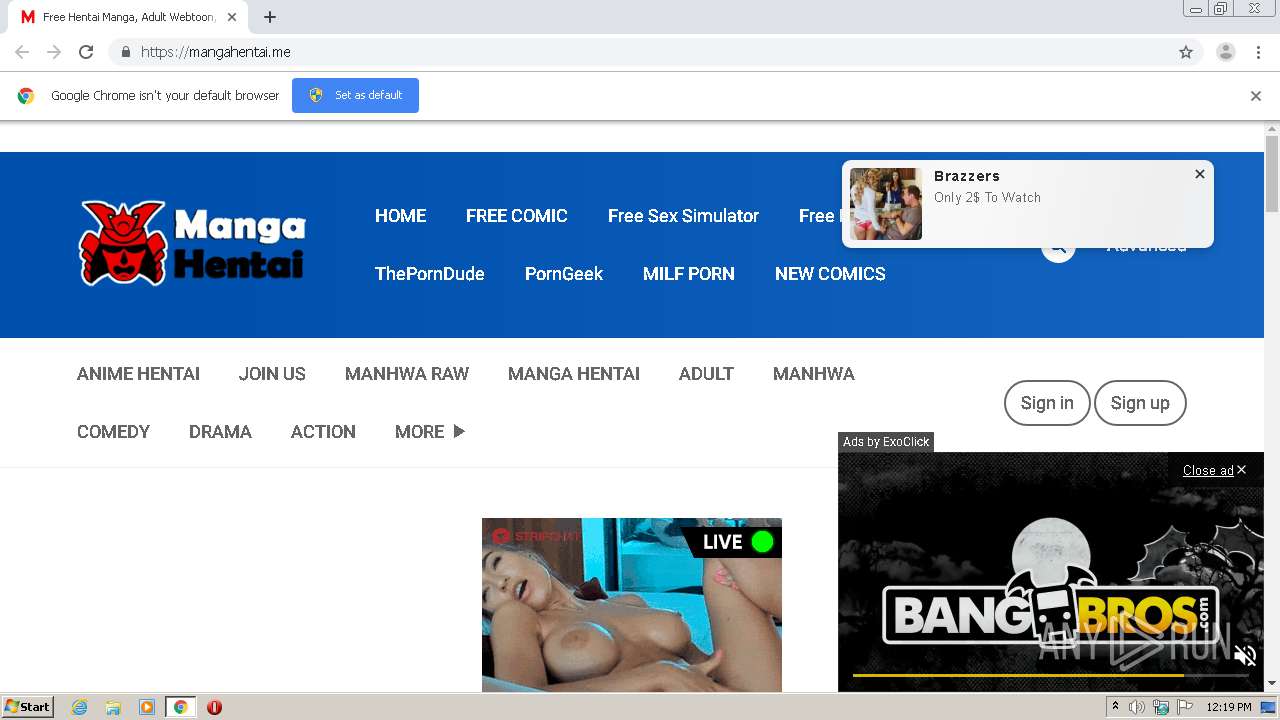Open the HOME navigation link
Viewport: 1280px width, 720px height.
pos(400,216)
